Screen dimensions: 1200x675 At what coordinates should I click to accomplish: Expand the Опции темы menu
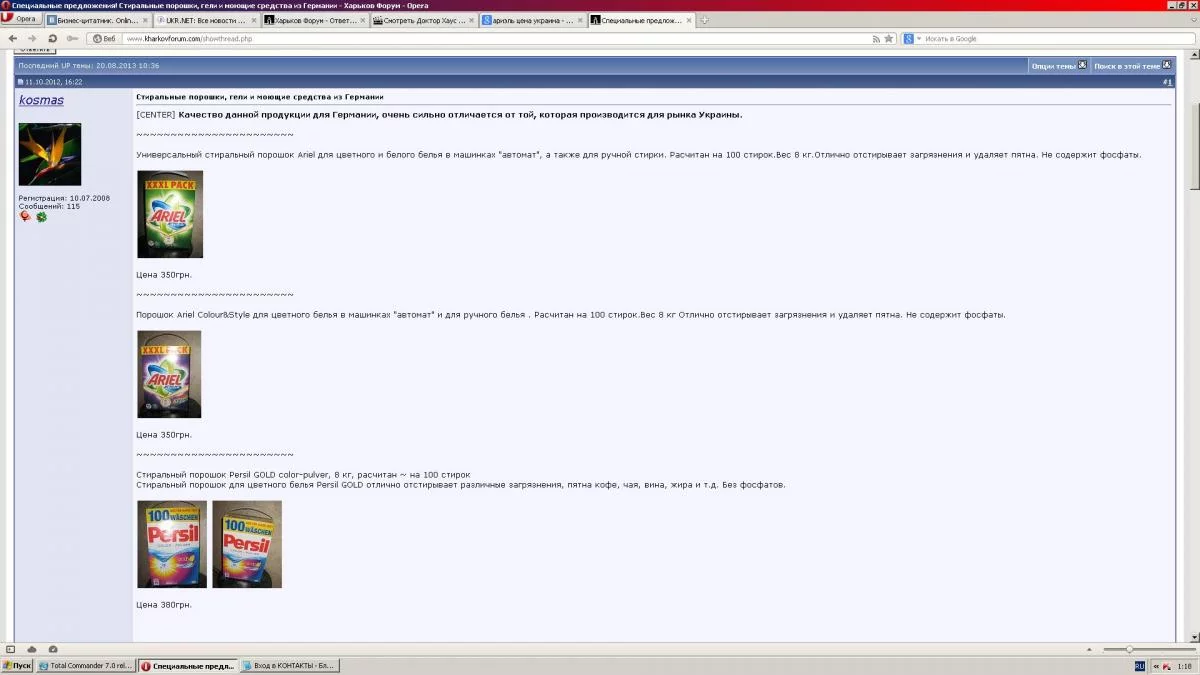(x=1058, y=65)
